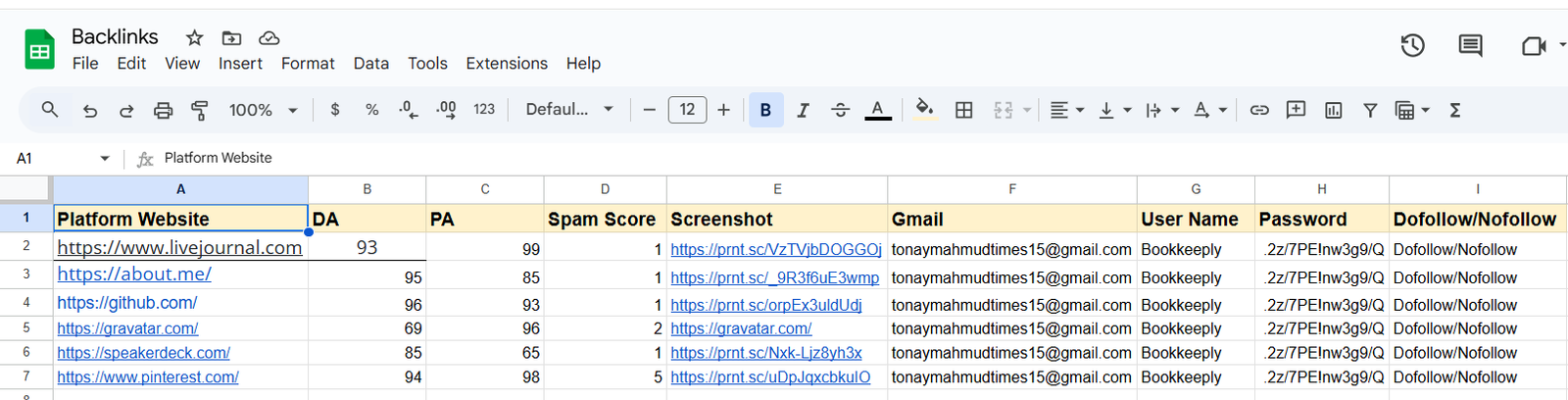Image resolution: width=1568 pixels, height=400 pixels.
Task: Click the https://speakerdeck.com/ link
Action: pyautogui.click(x=143, y=353)
